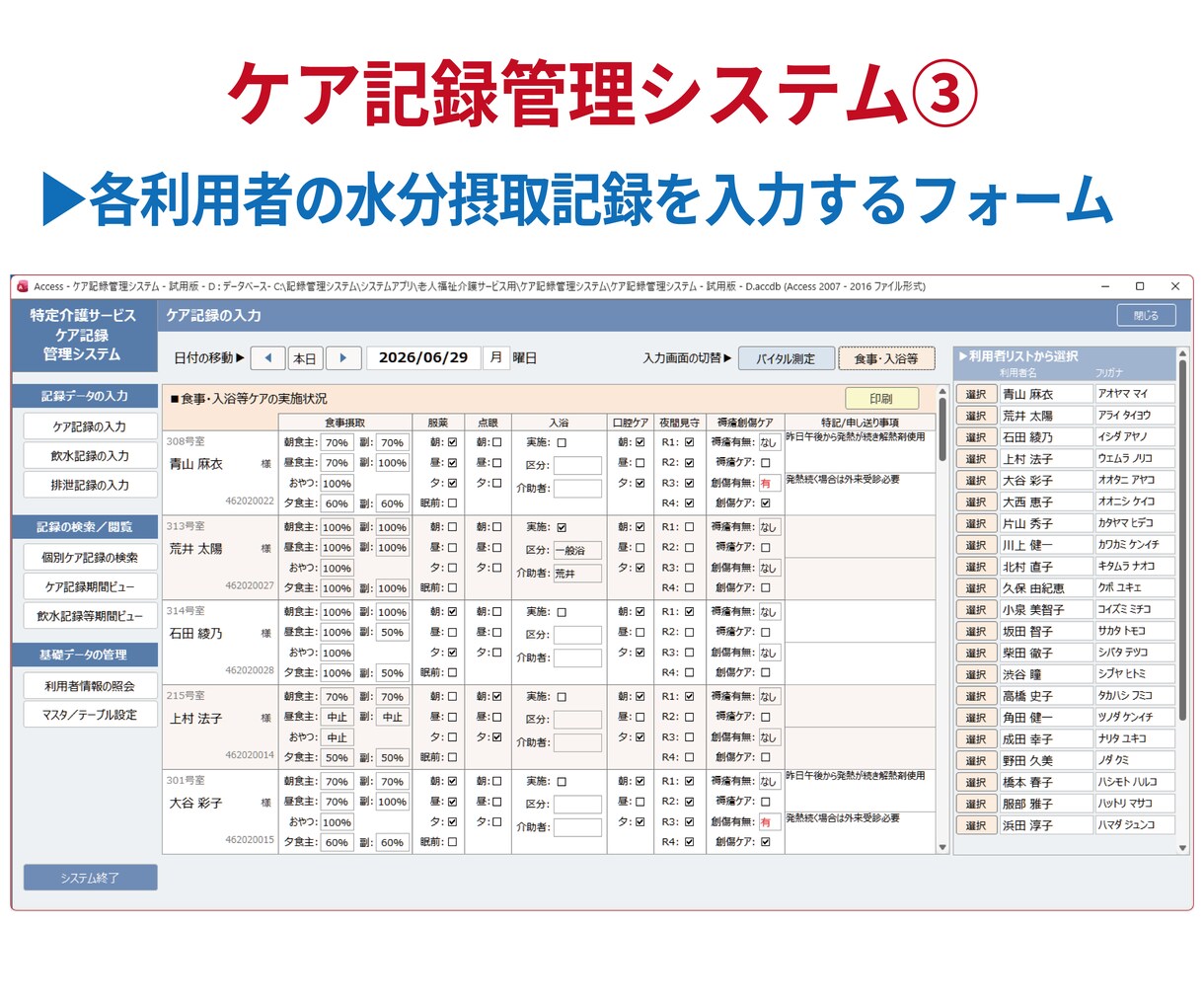This screenshot has height=1004, width=1204.
Task: Toggle 上村 法子 点眼 朝 checkbox
Action: point(495,697)
